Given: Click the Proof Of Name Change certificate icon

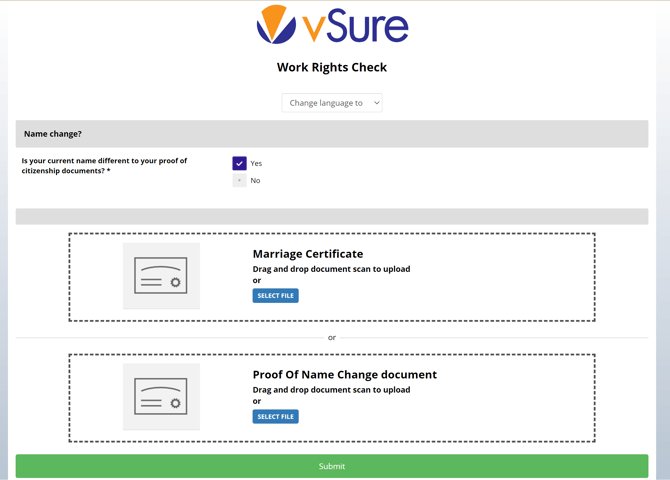Looking at the screenshot, I should coord(161,397).
